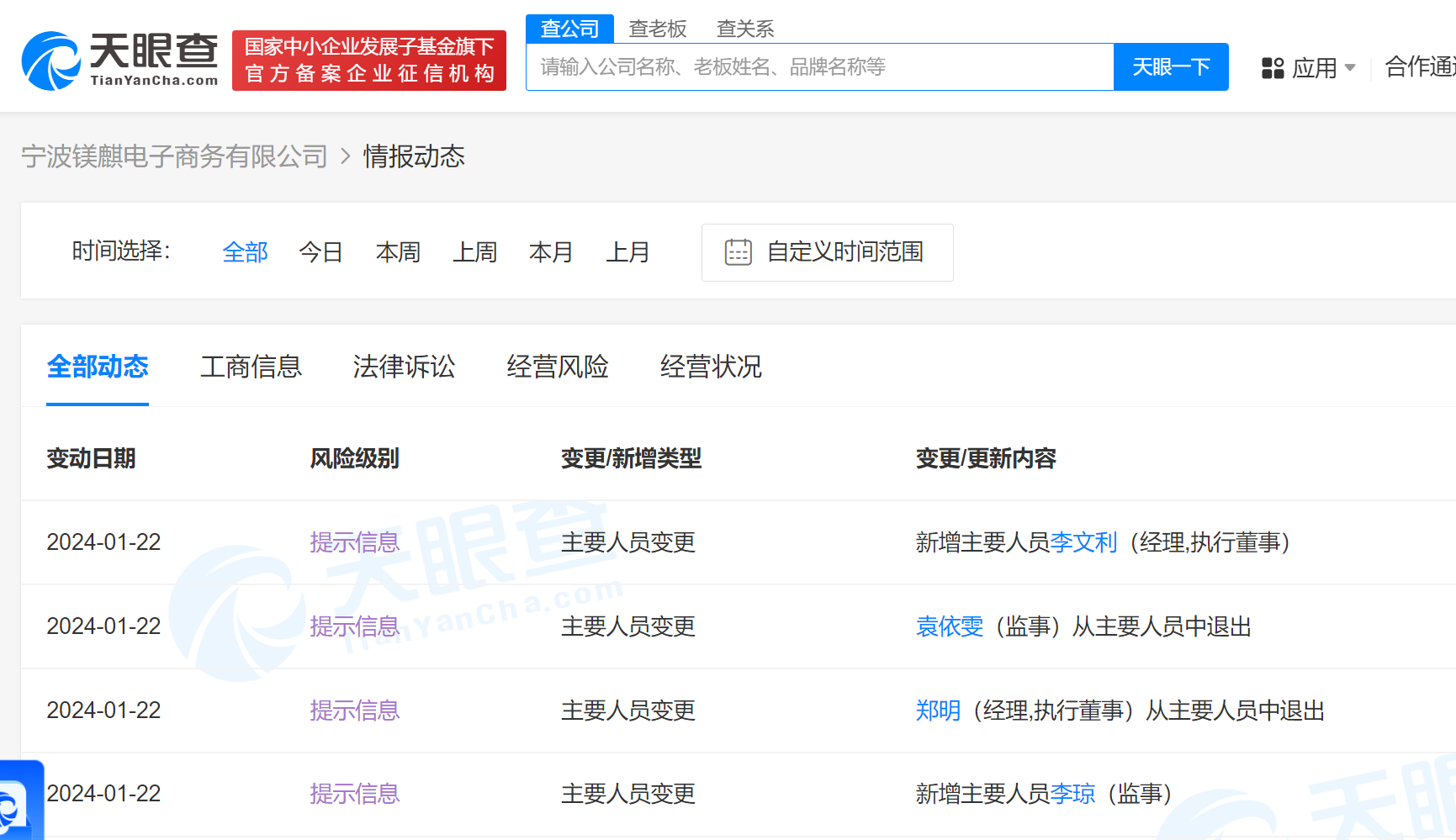Click 提示信息 in the 李琼 row
Screen dimensions: 1456x840
tap(355, 794)
